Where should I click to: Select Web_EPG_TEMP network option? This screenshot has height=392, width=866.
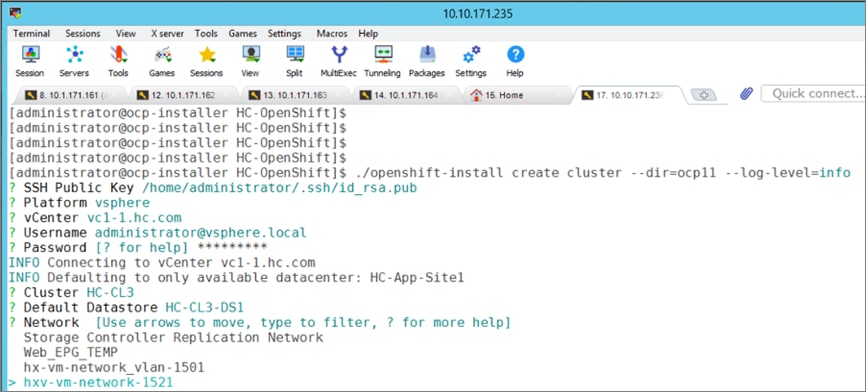(x=71, y=352)
